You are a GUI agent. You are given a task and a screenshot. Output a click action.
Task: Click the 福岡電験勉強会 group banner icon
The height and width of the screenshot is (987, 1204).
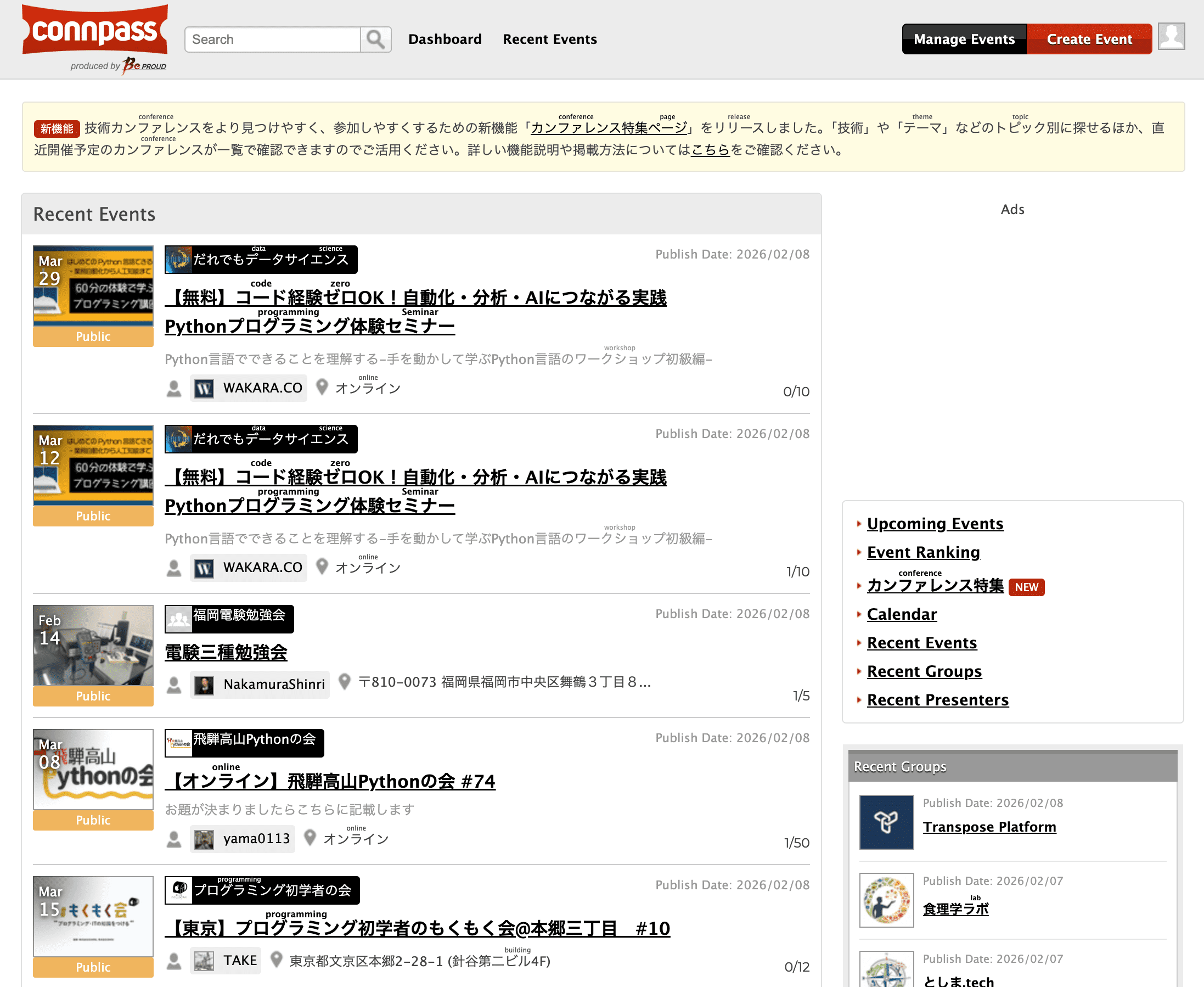pyautogui.click(x=179, y=619)
